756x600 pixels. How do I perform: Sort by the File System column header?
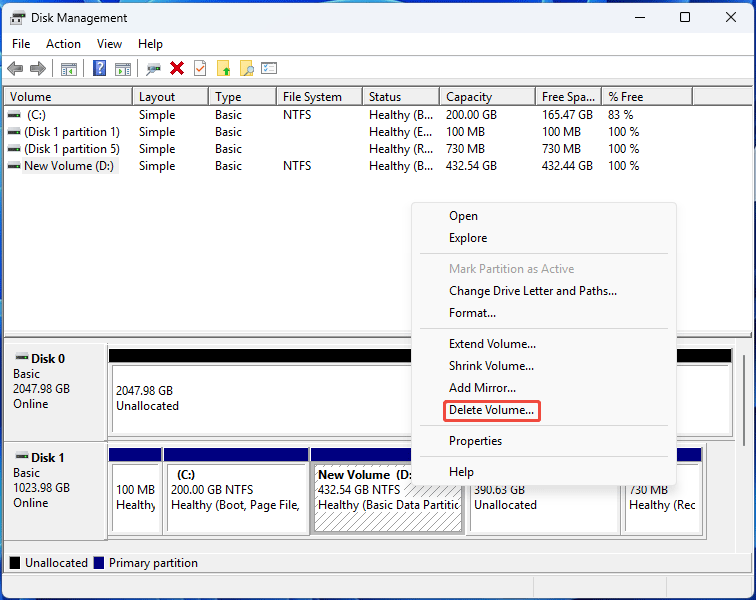320,97
